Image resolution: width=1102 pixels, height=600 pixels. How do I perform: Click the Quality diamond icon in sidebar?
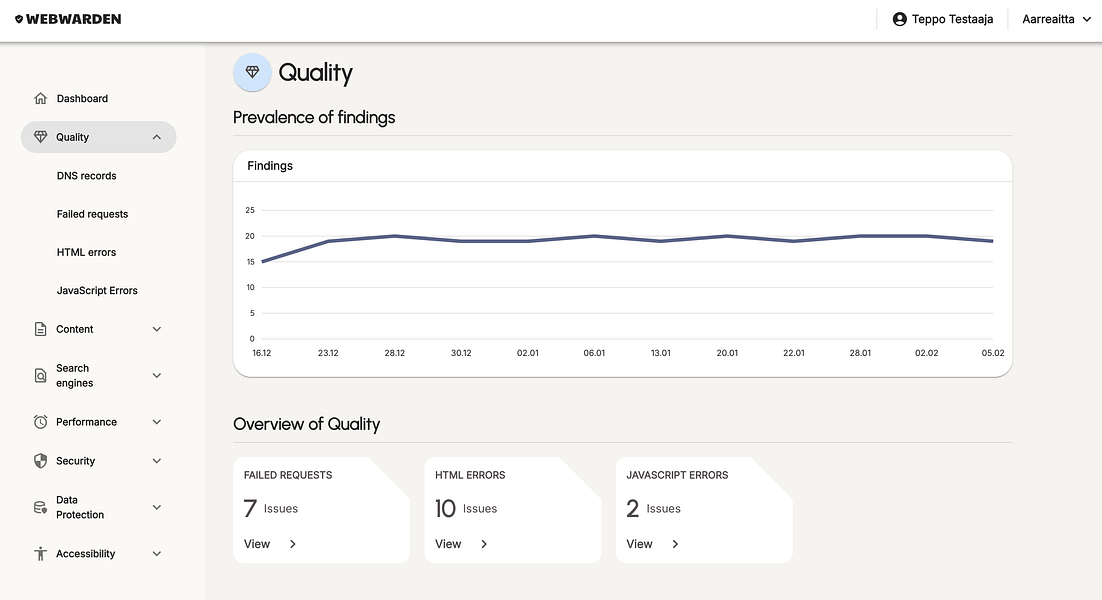[41, 137]
